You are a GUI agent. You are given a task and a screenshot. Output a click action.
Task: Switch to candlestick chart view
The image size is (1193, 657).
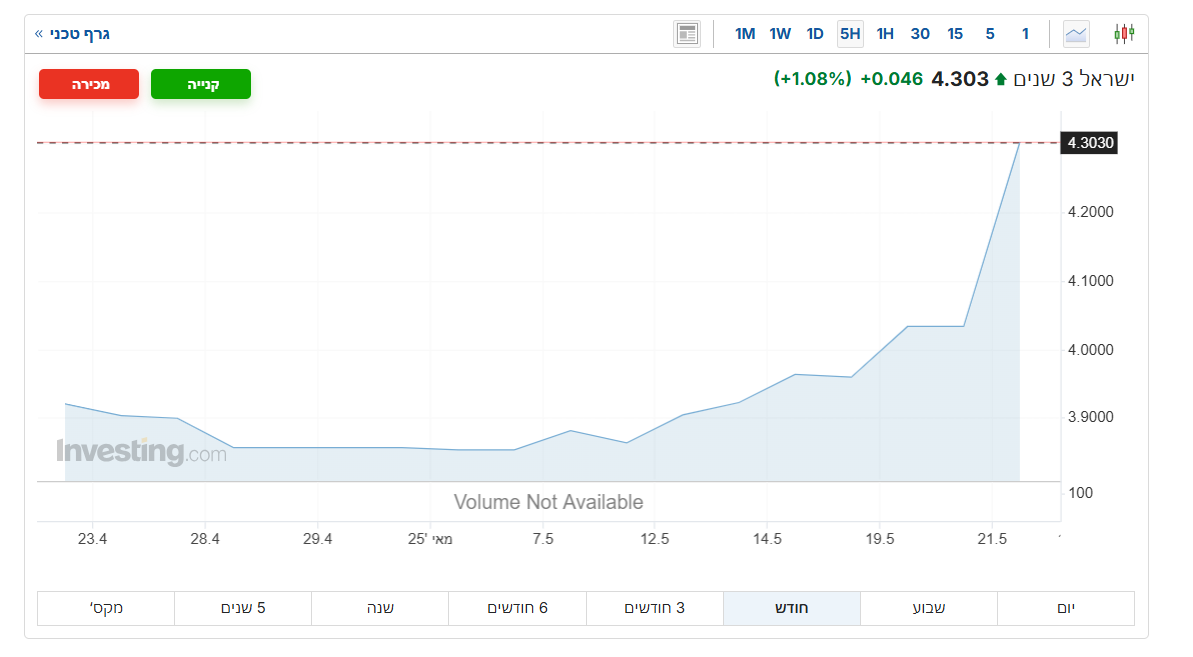(1124, 34)
